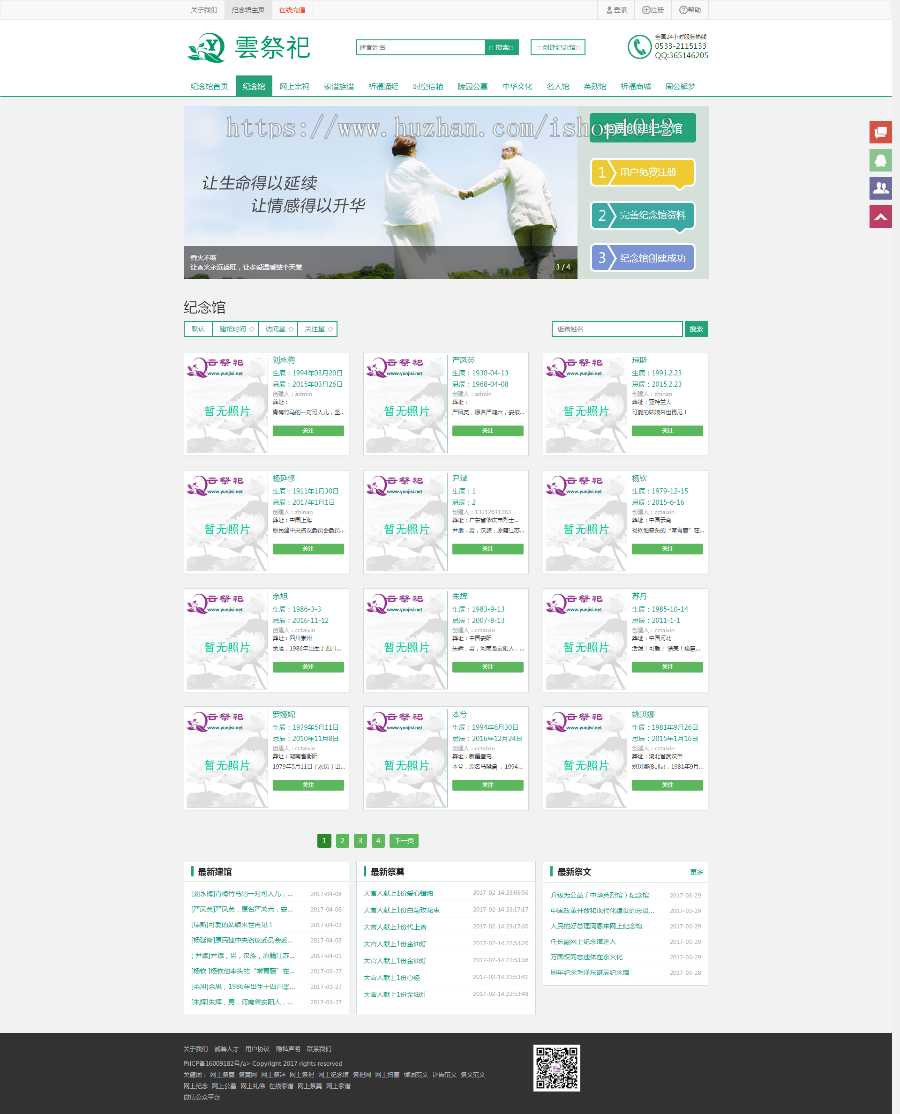Image resolution: width=900 pixels, height=1114 pixels.
Task: Click 用户免费注册 yellow step button
Action: [642, 173]
